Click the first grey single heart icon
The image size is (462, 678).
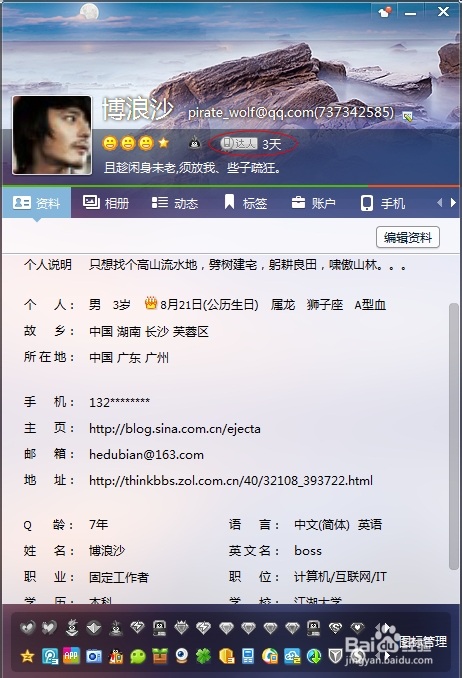[28, 627]
